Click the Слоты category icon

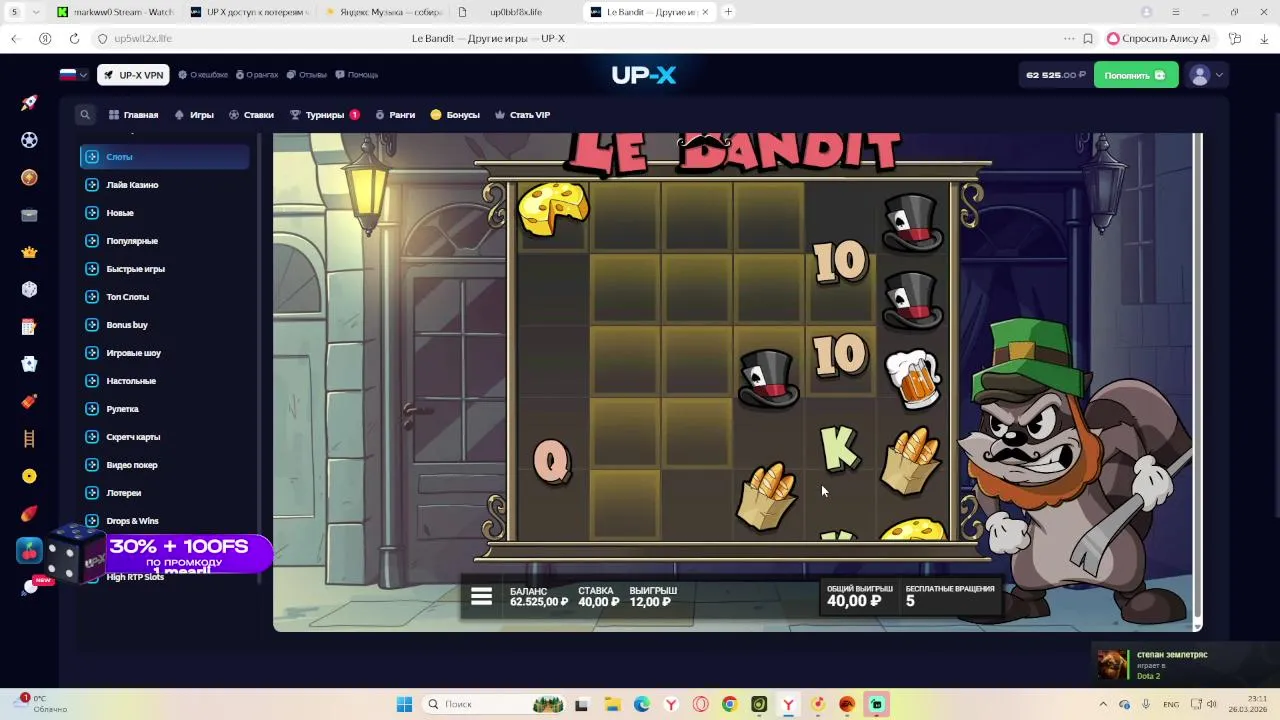pyautogui.click(x=92, y=157)
